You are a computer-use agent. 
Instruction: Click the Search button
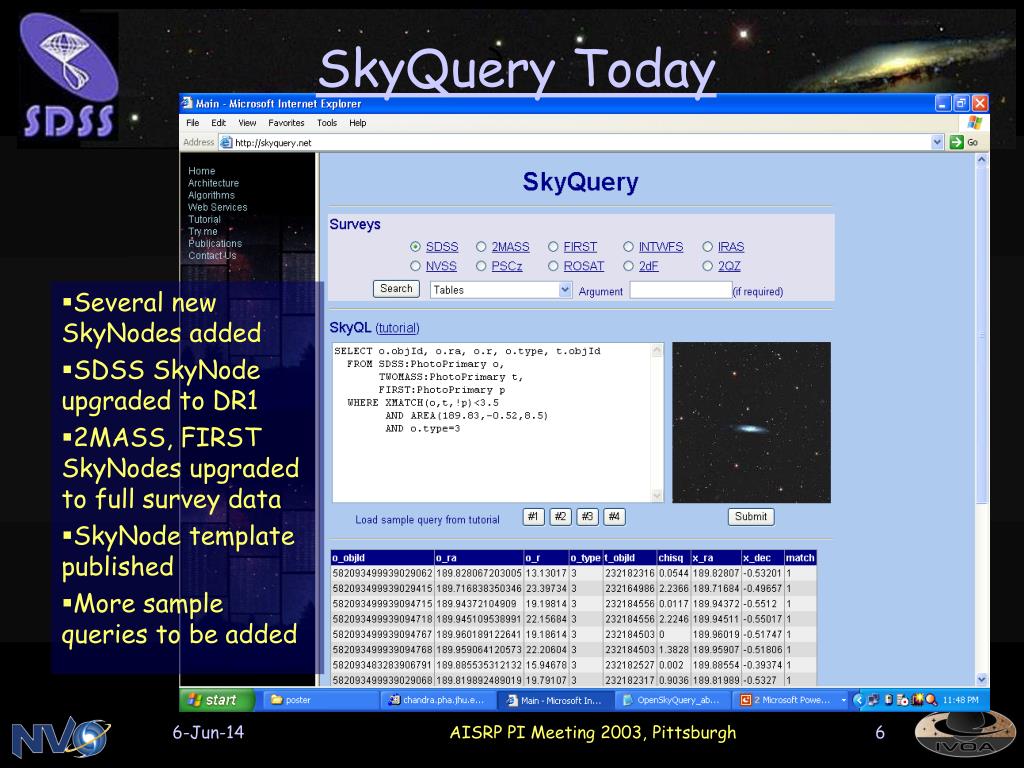pos(396,289)
